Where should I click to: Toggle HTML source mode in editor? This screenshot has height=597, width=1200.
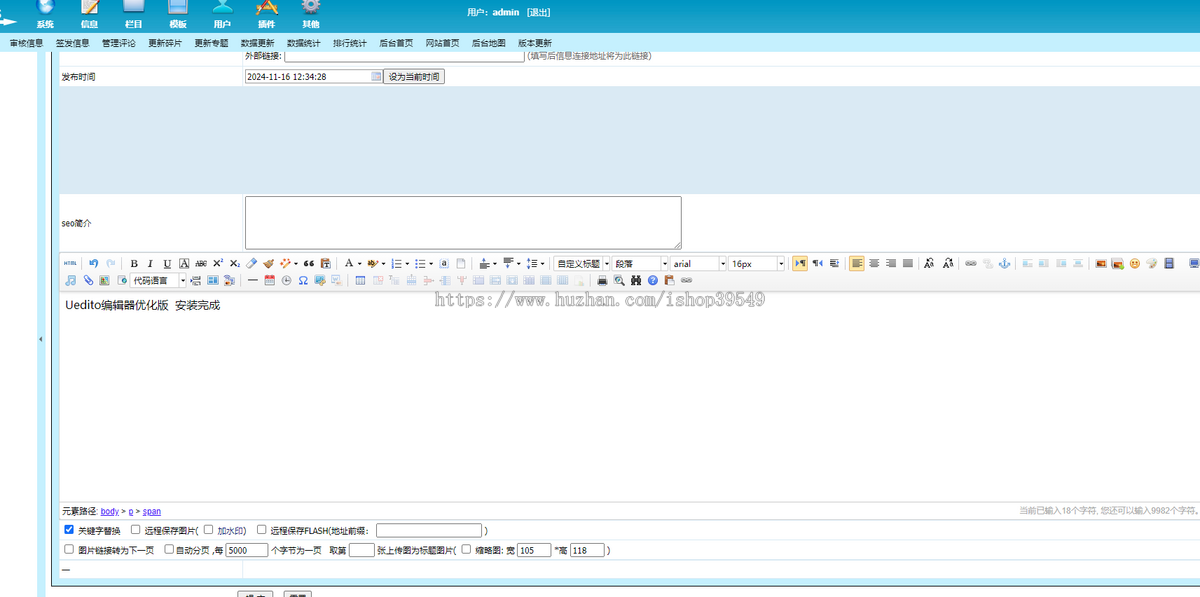[x=70, y=263]
